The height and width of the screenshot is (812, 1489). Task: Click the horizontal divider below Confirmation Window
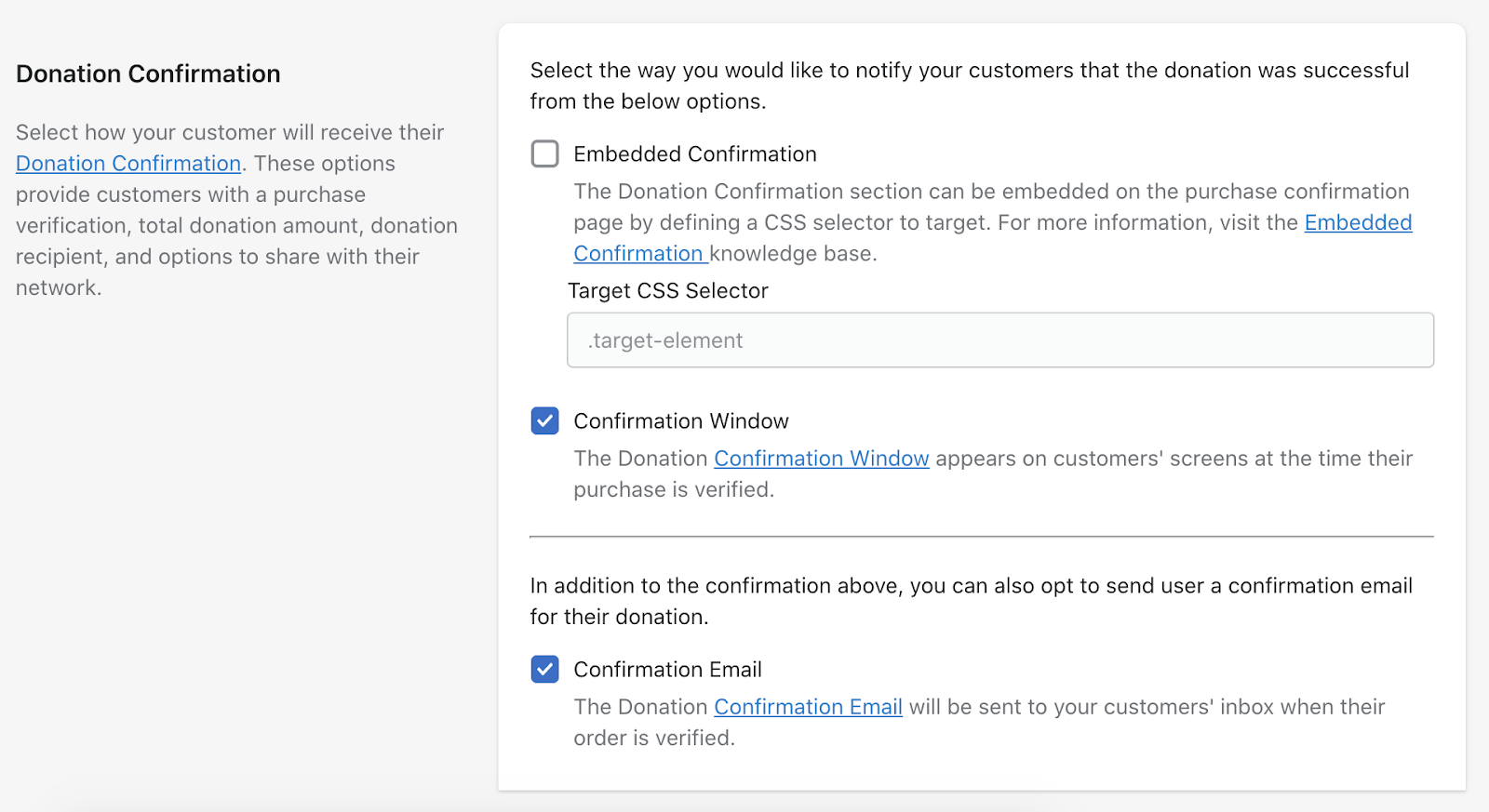[x=982, y=537]
